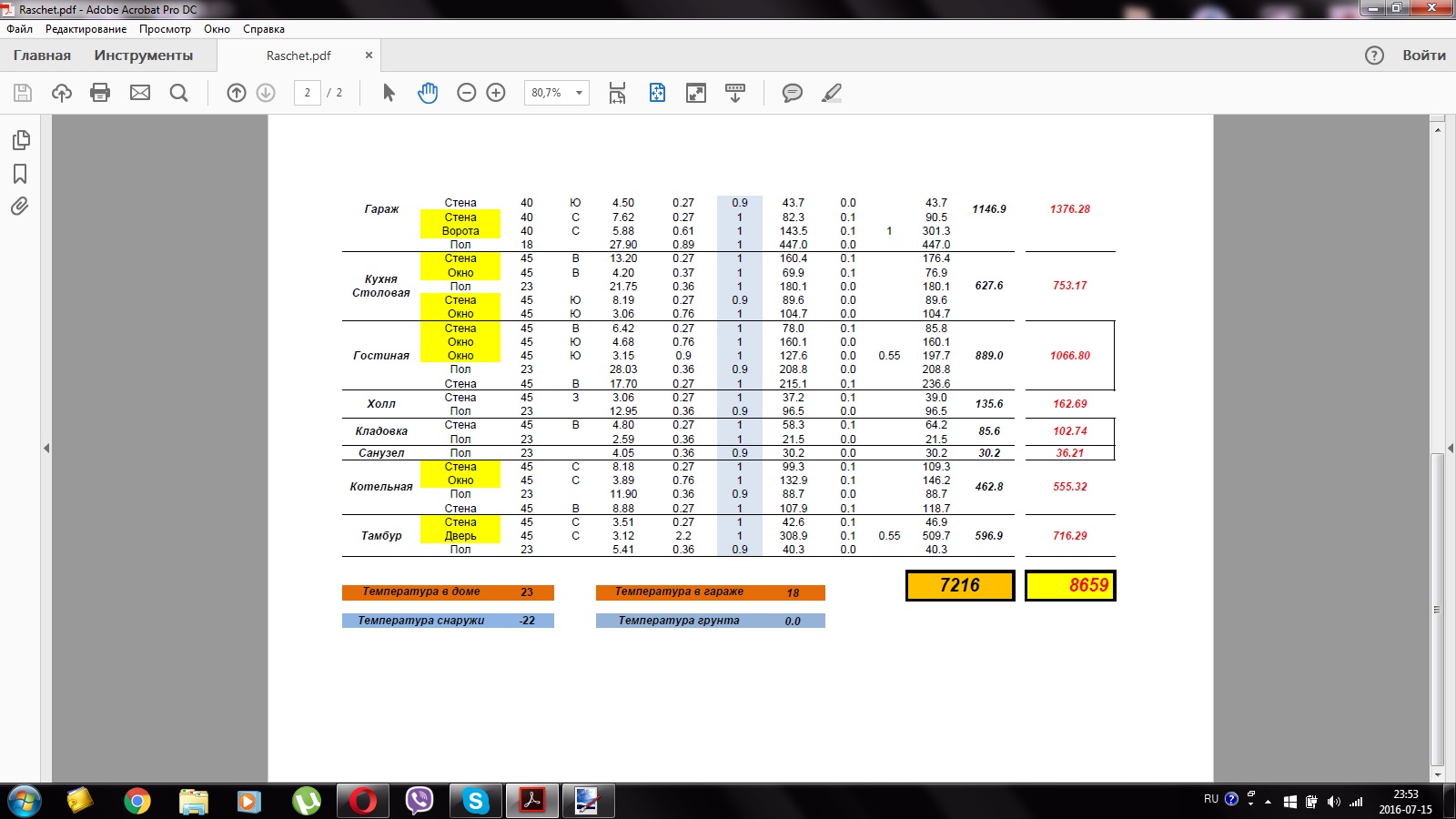Open the Просмотр menu

(x=165, y=29)
